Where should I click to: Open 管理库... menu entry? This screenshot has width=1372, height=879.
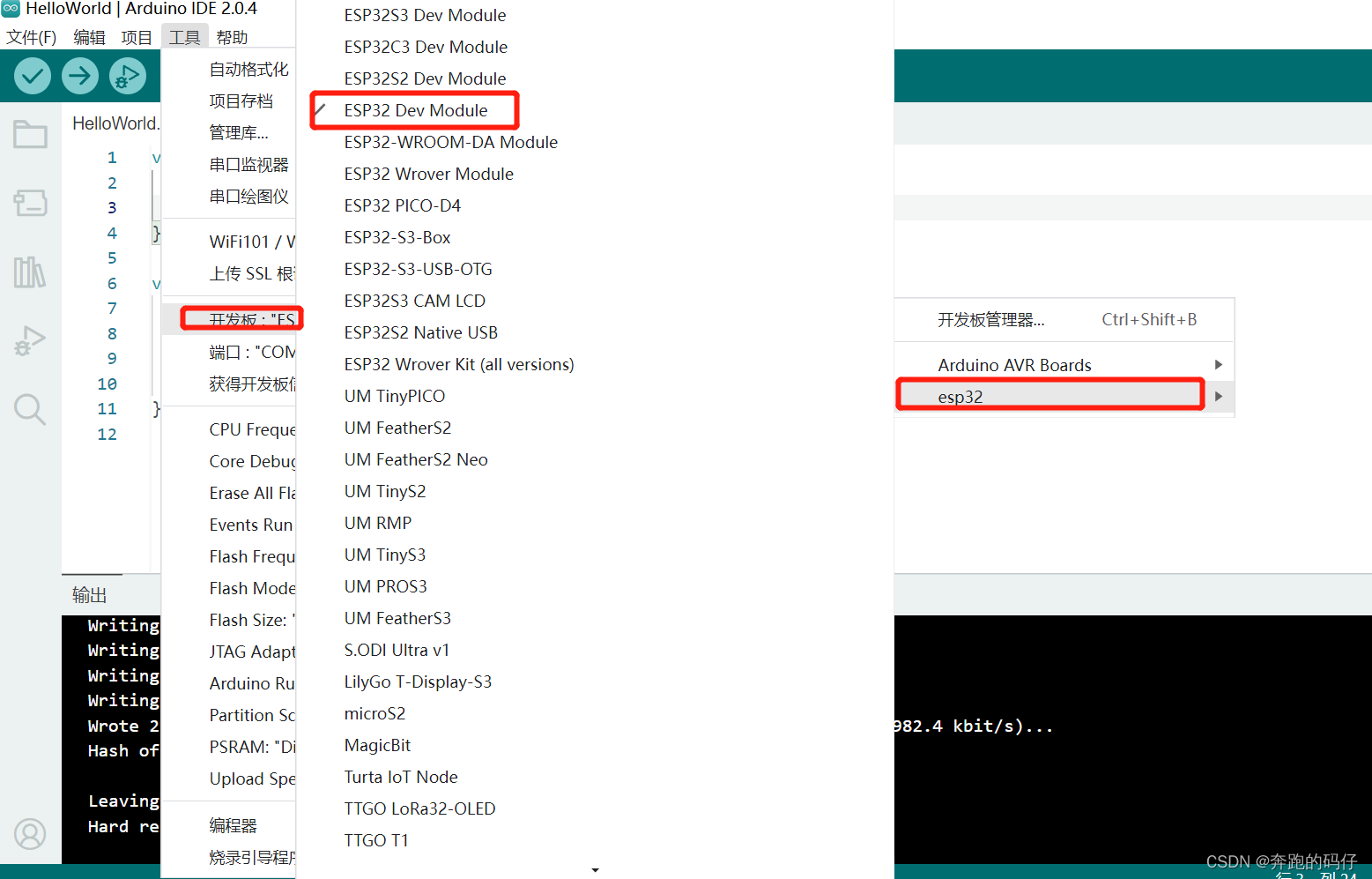229,132
